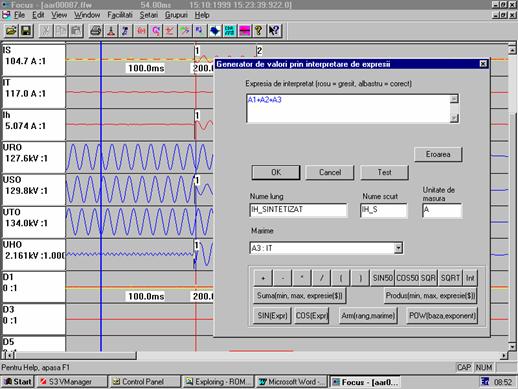Click the Nume lung input field
The height and width of the screenshot is (389, 518).
click(298, 210)
